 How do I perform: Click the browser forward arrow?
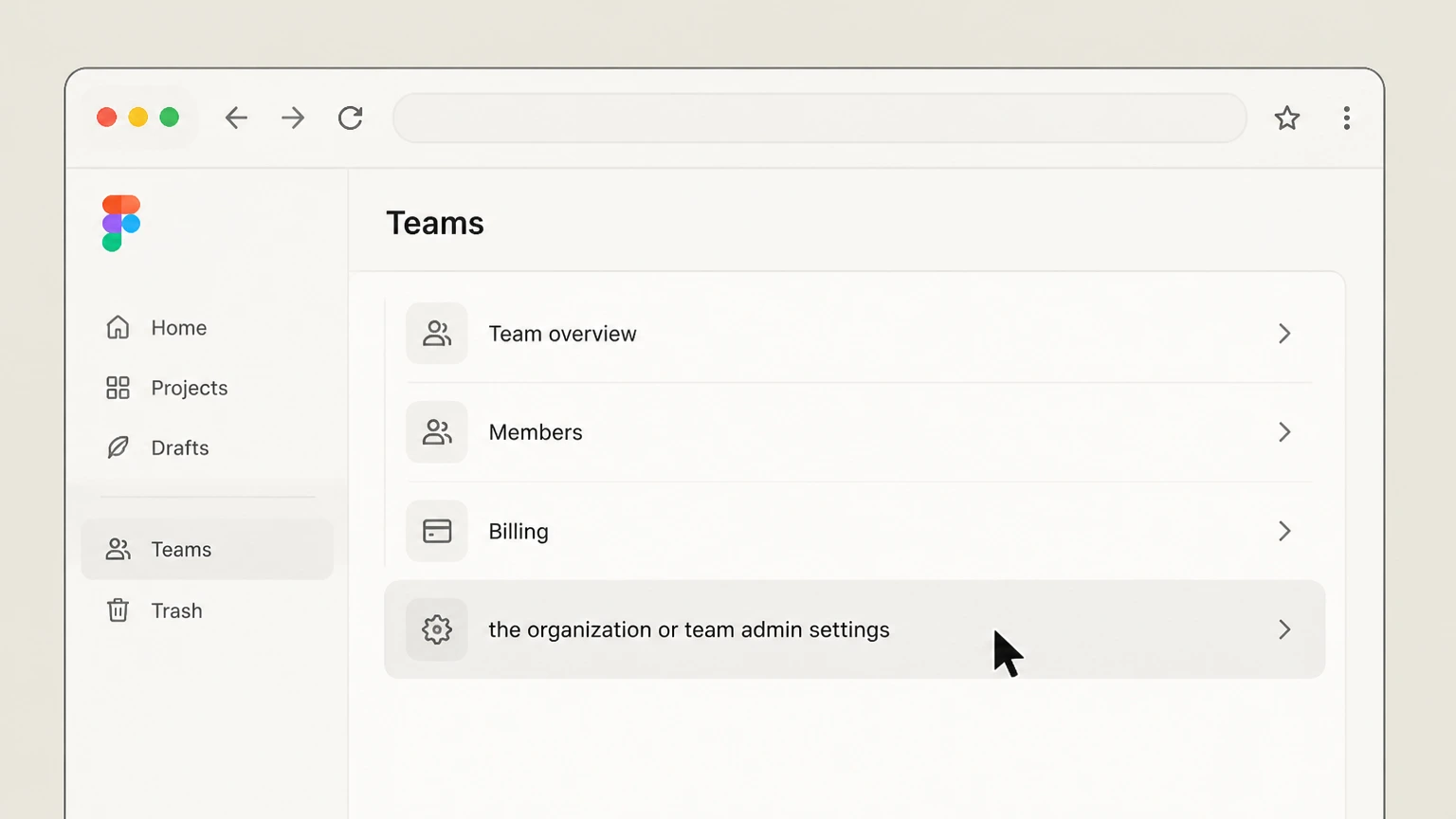coord(293,118)
